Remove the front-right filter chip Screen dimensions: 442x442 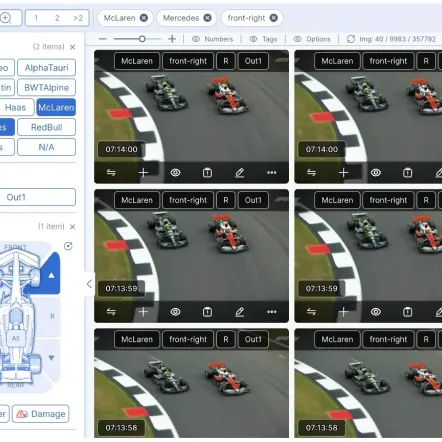coord(274,18)
